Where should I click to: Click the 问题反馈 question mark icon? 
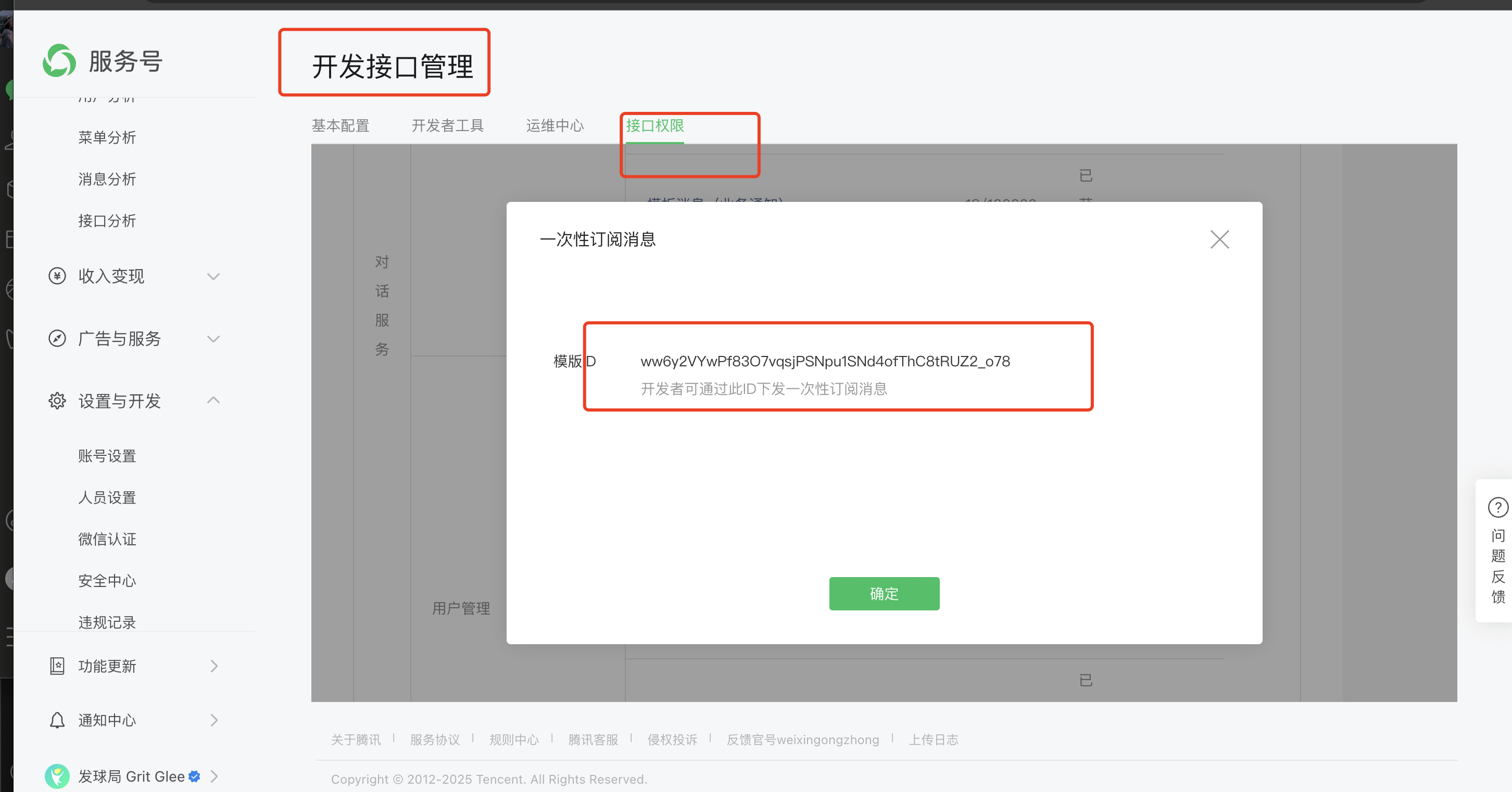[1497, 507]
